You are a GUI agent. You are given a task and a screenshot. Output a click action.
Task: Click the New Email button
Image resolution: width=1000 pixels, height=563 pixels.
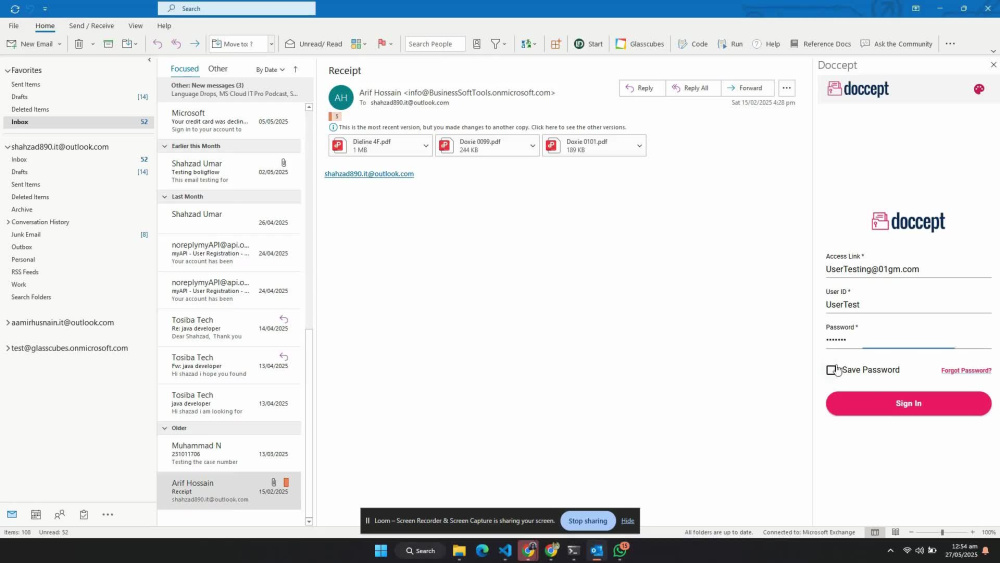pyautogui.click(x=29, y=44)
